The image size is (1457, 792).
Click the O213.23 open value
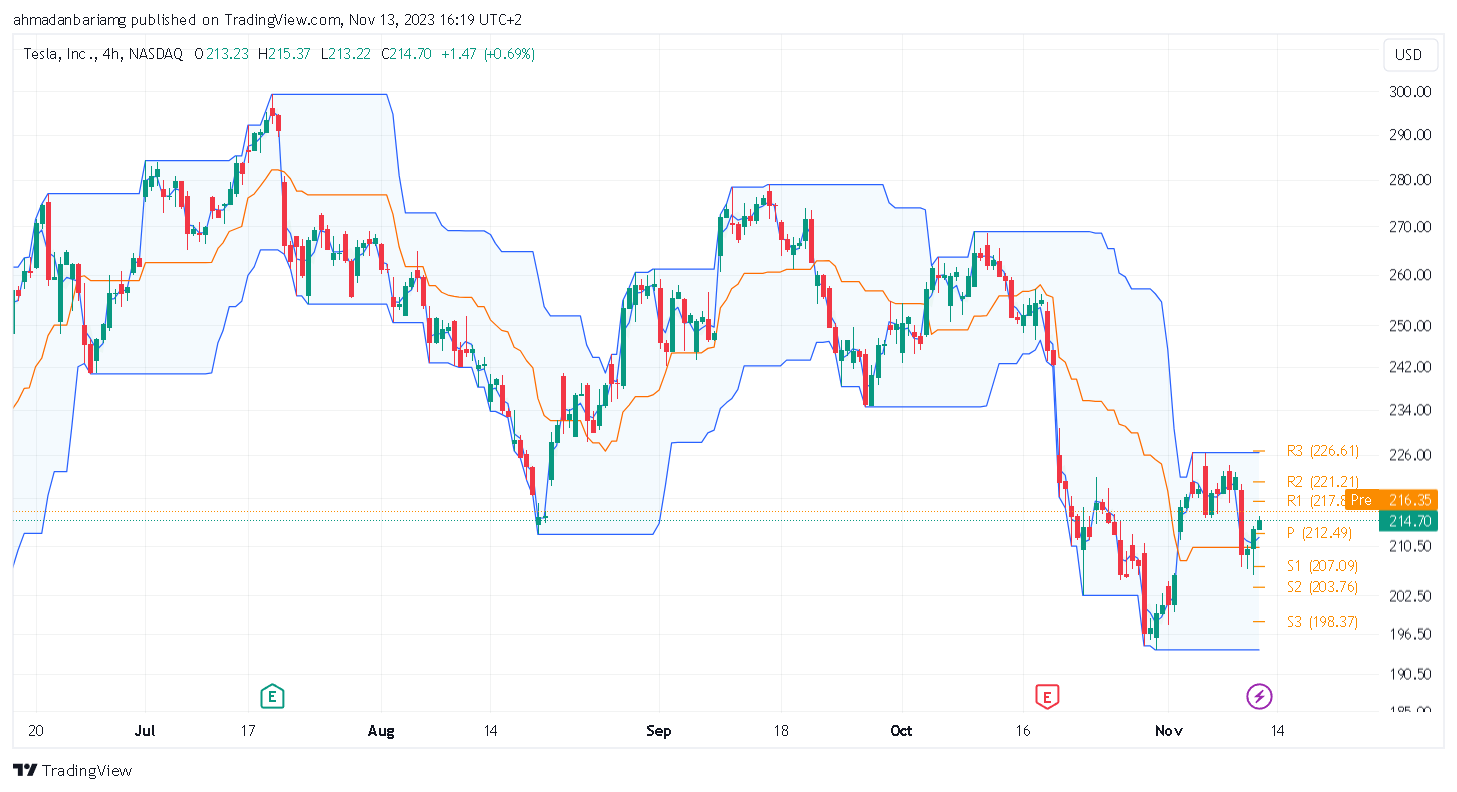click(x=221, y=54)
